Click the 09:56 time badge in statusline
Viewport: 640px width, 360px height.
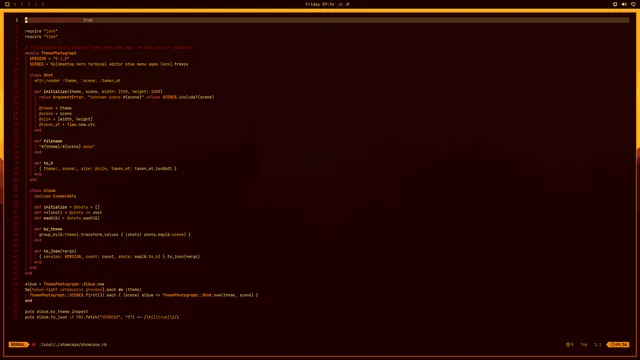(619, 344)
